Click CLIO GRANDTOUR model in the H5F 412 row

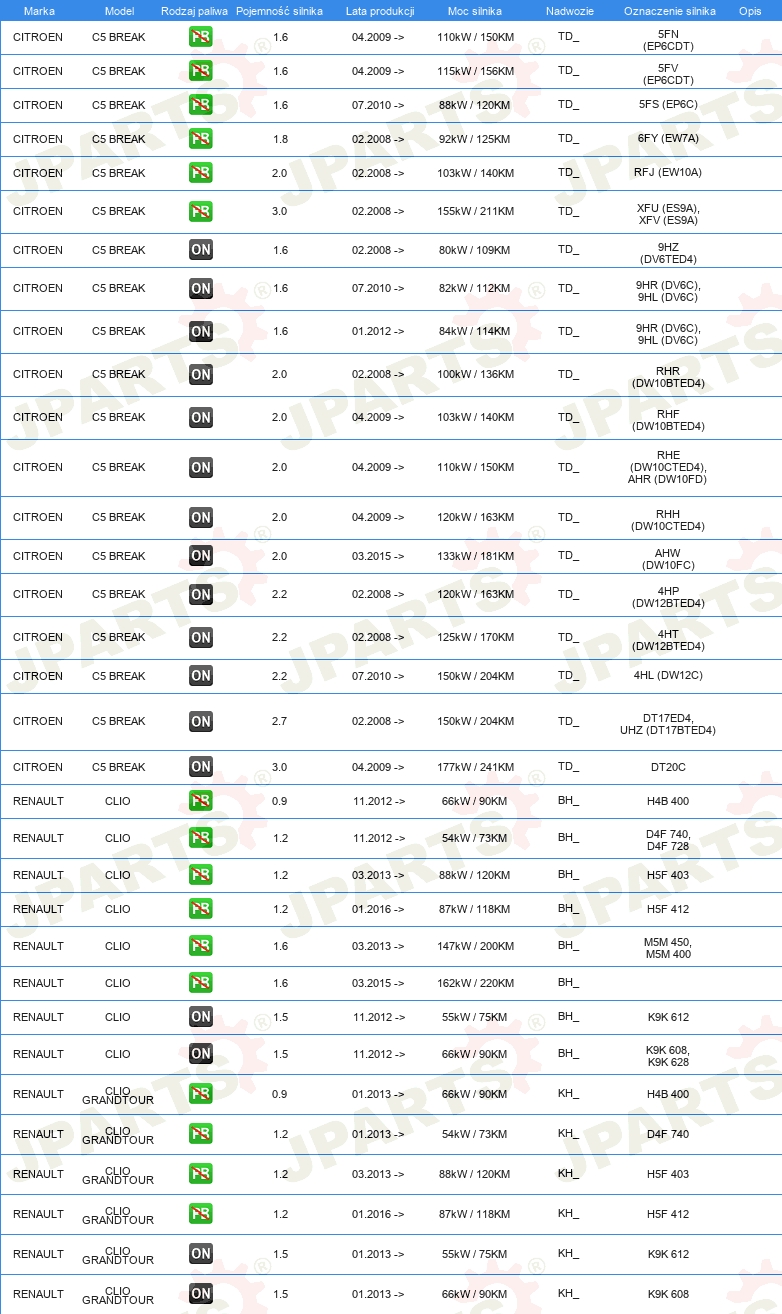point(118,1214)
